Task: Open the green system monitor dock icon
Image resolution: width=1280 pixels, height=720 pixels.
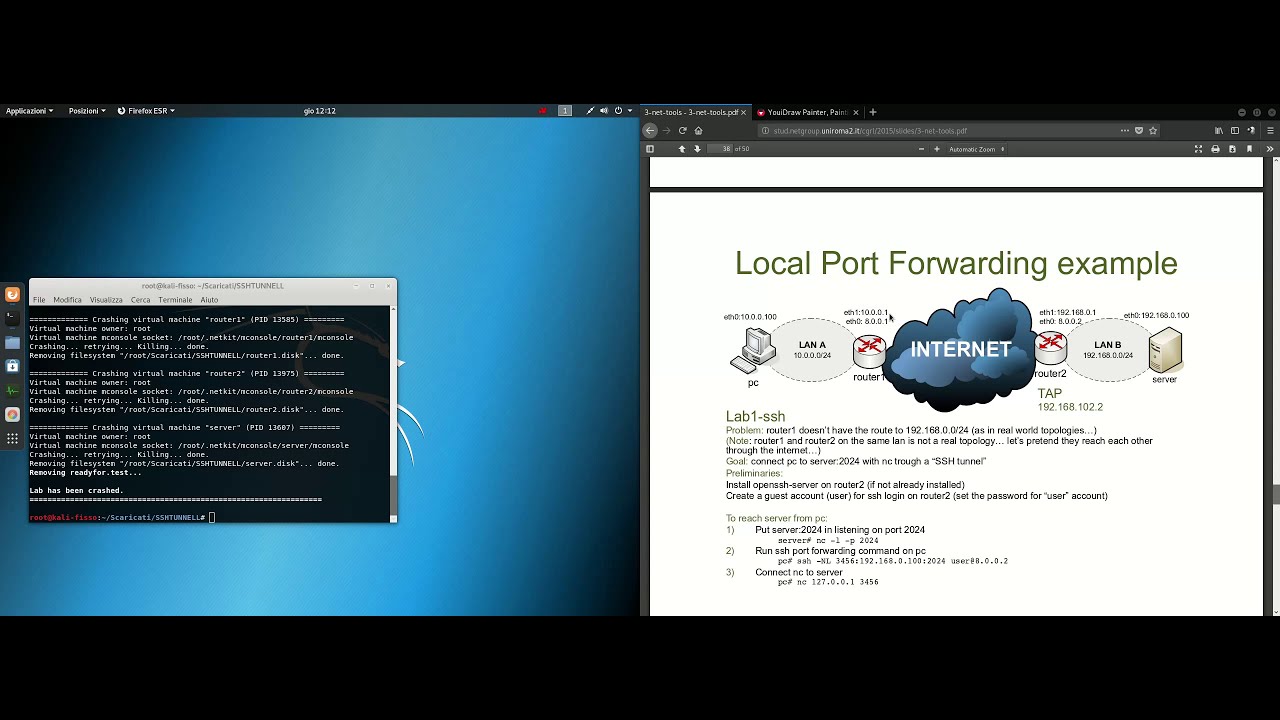Action: click(x=12, y=390)
